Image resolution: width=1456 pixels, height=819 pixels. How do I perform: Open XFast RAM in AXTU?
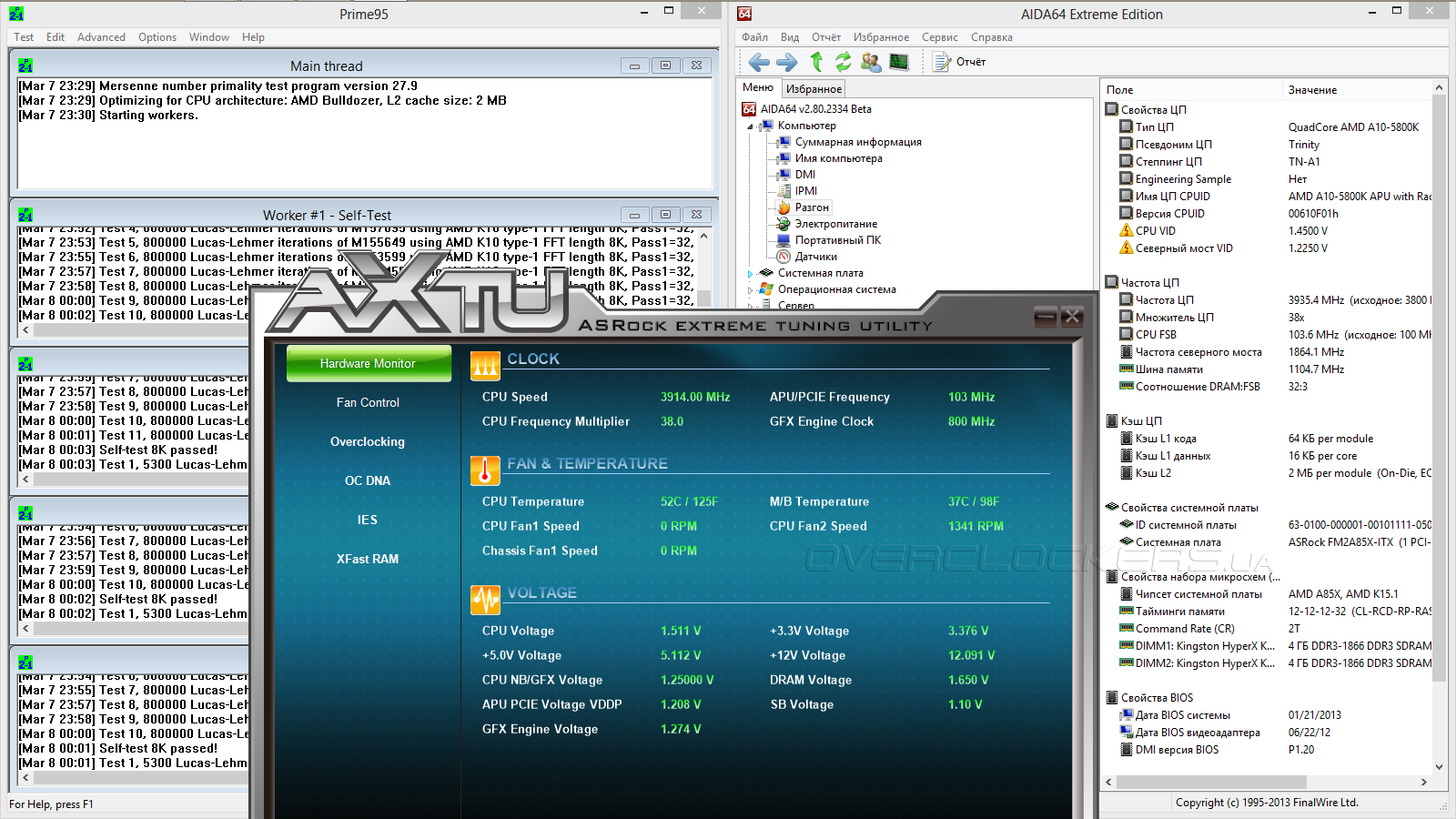click(368, 559)
